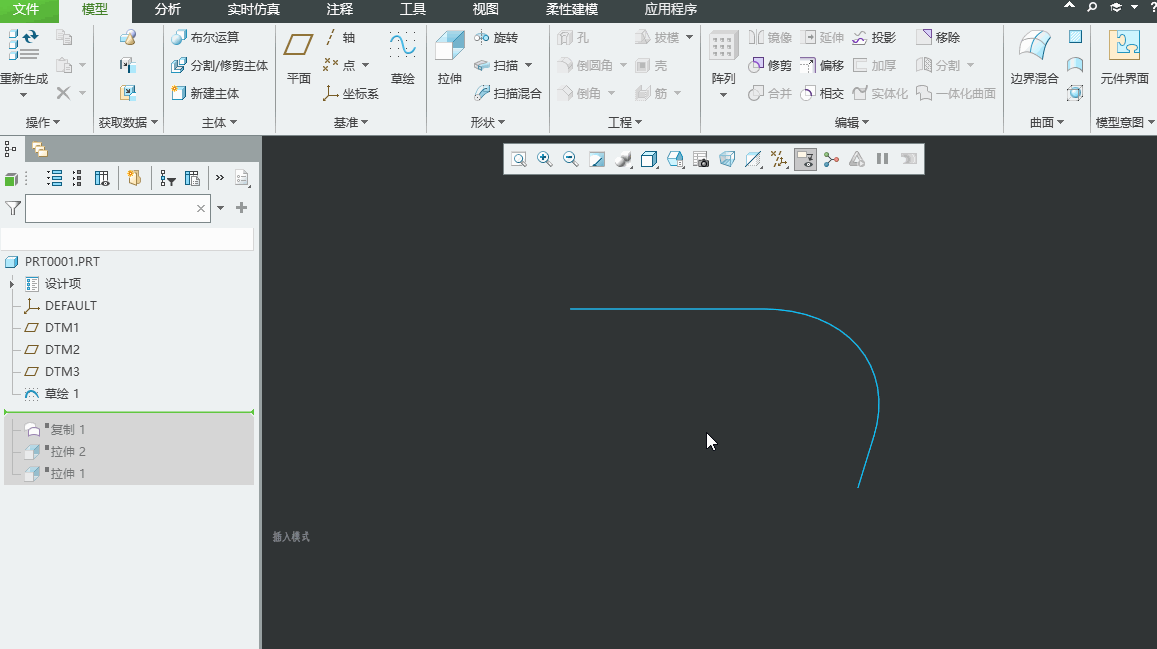Expand the 基准 (Datum) group dropdown
Screen dimensions: 1157x649
(350, 122)
